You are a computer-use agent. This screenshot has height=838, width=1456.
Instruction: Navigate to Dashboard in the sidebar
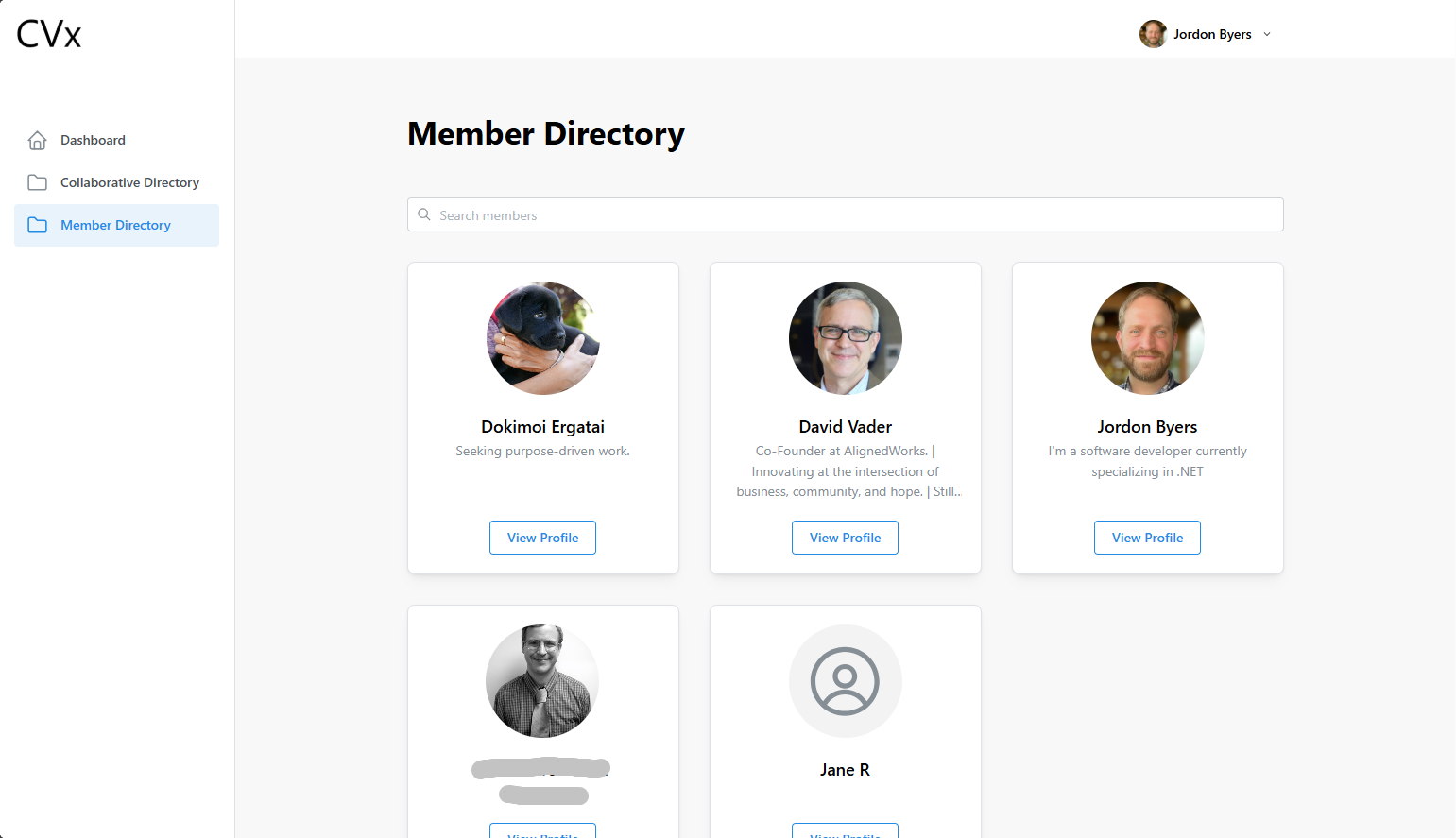point(91,139)
